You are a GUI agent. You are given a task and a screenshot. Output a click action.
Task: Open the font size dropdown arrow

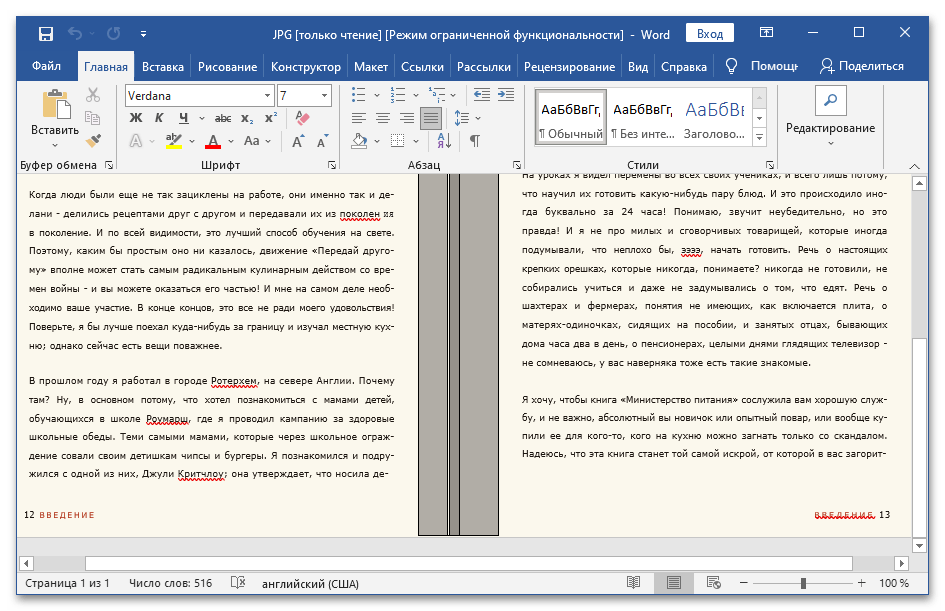tap(324, 95)
